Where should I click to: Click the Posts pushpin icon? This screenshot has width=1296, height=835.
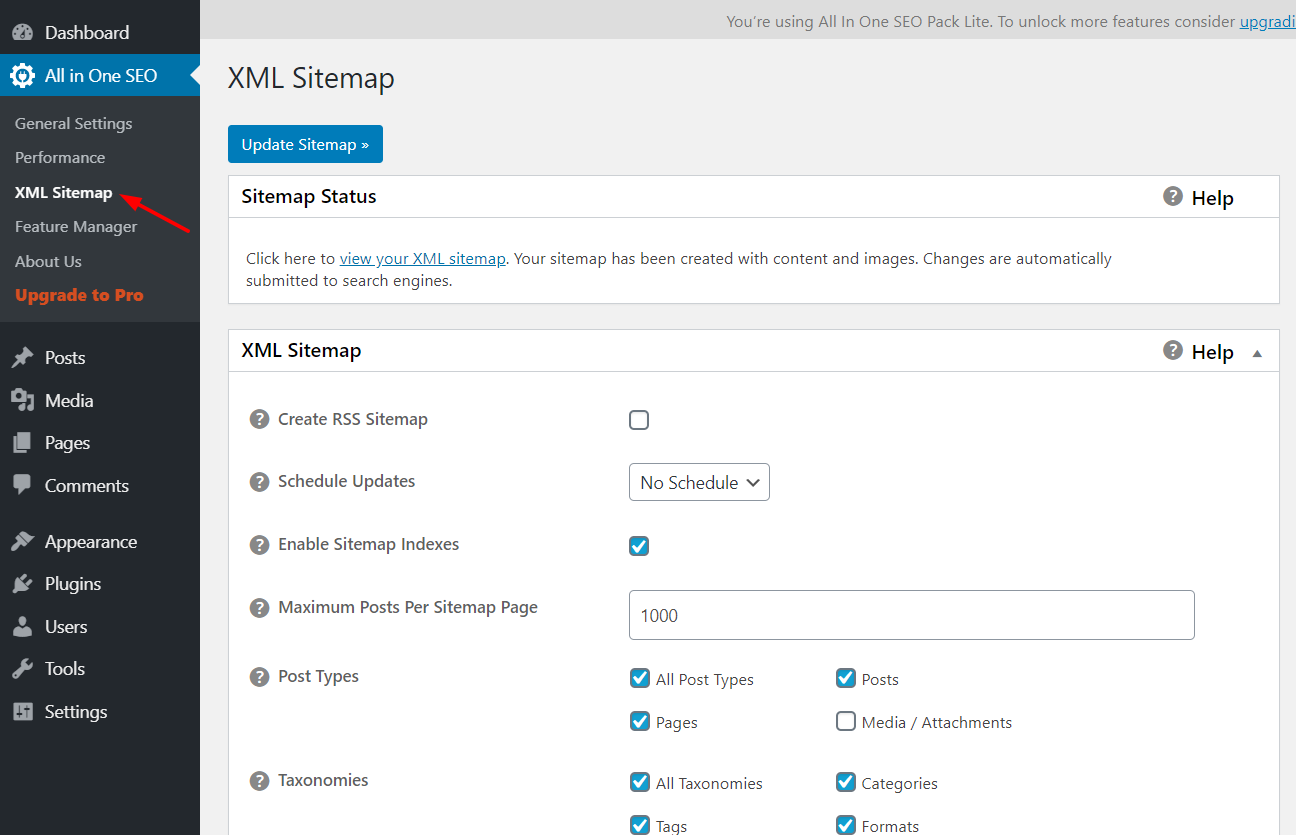click(22, 358)
